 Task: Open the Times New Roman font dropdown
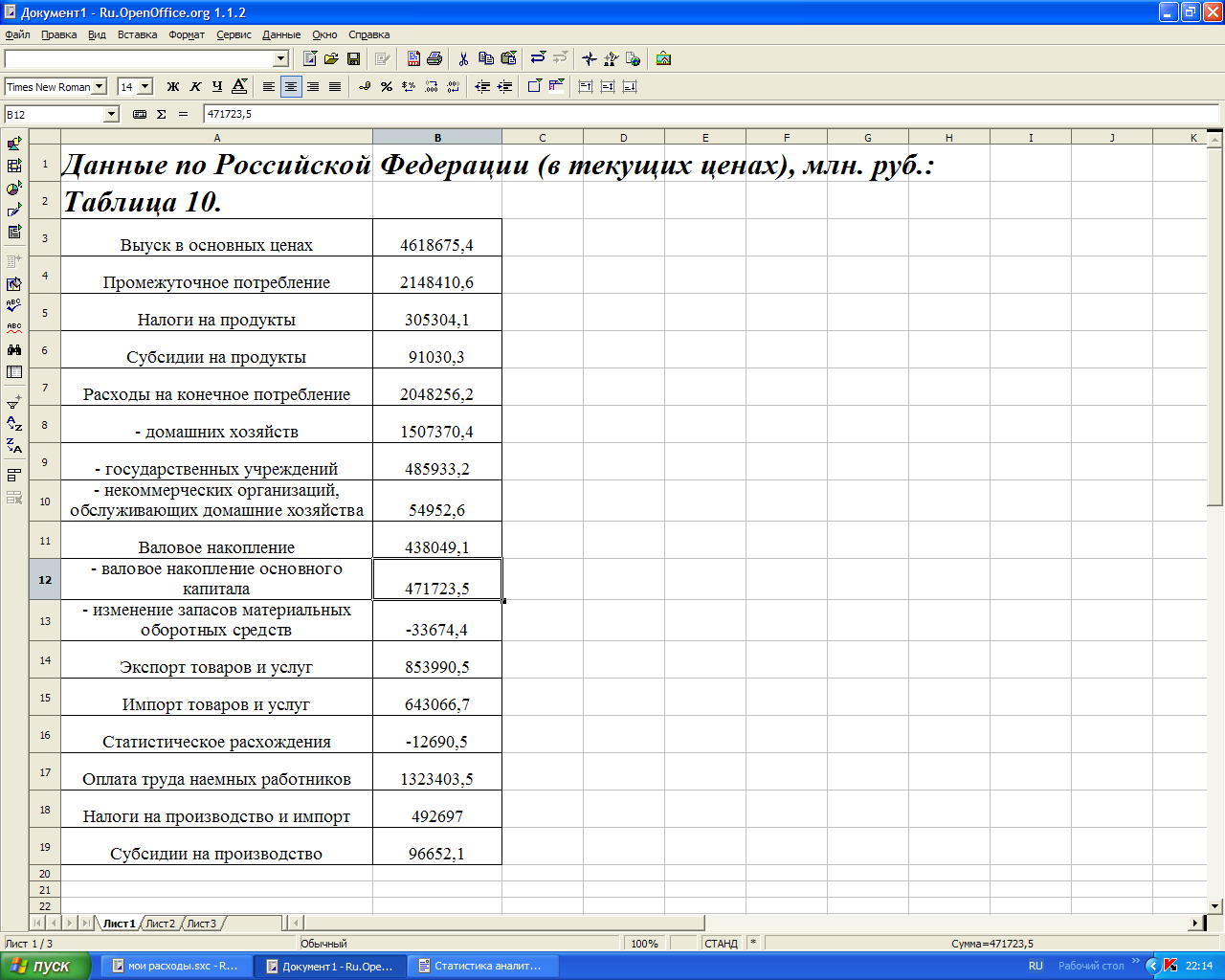[100, 87]
